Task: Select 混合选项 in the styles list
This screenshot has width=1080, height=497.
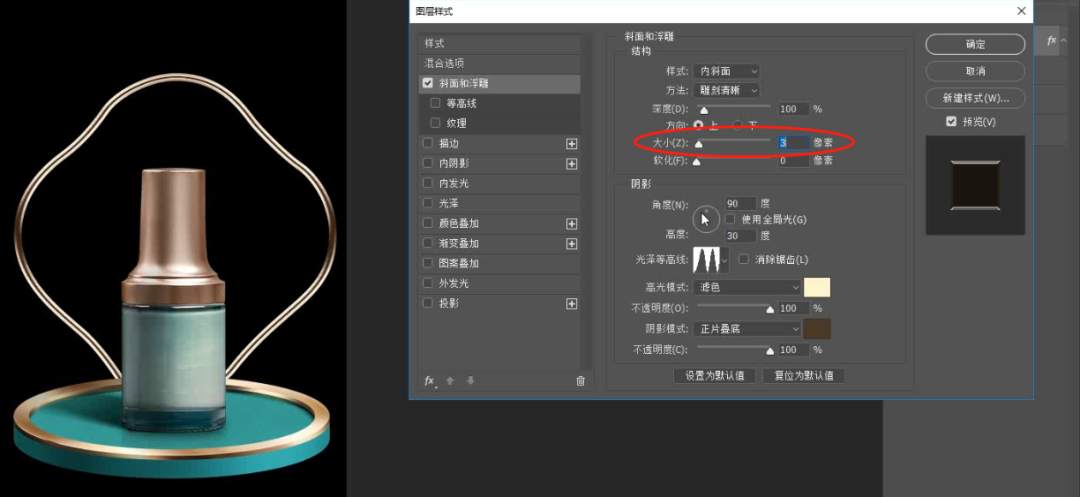Action: coord(499,63)
